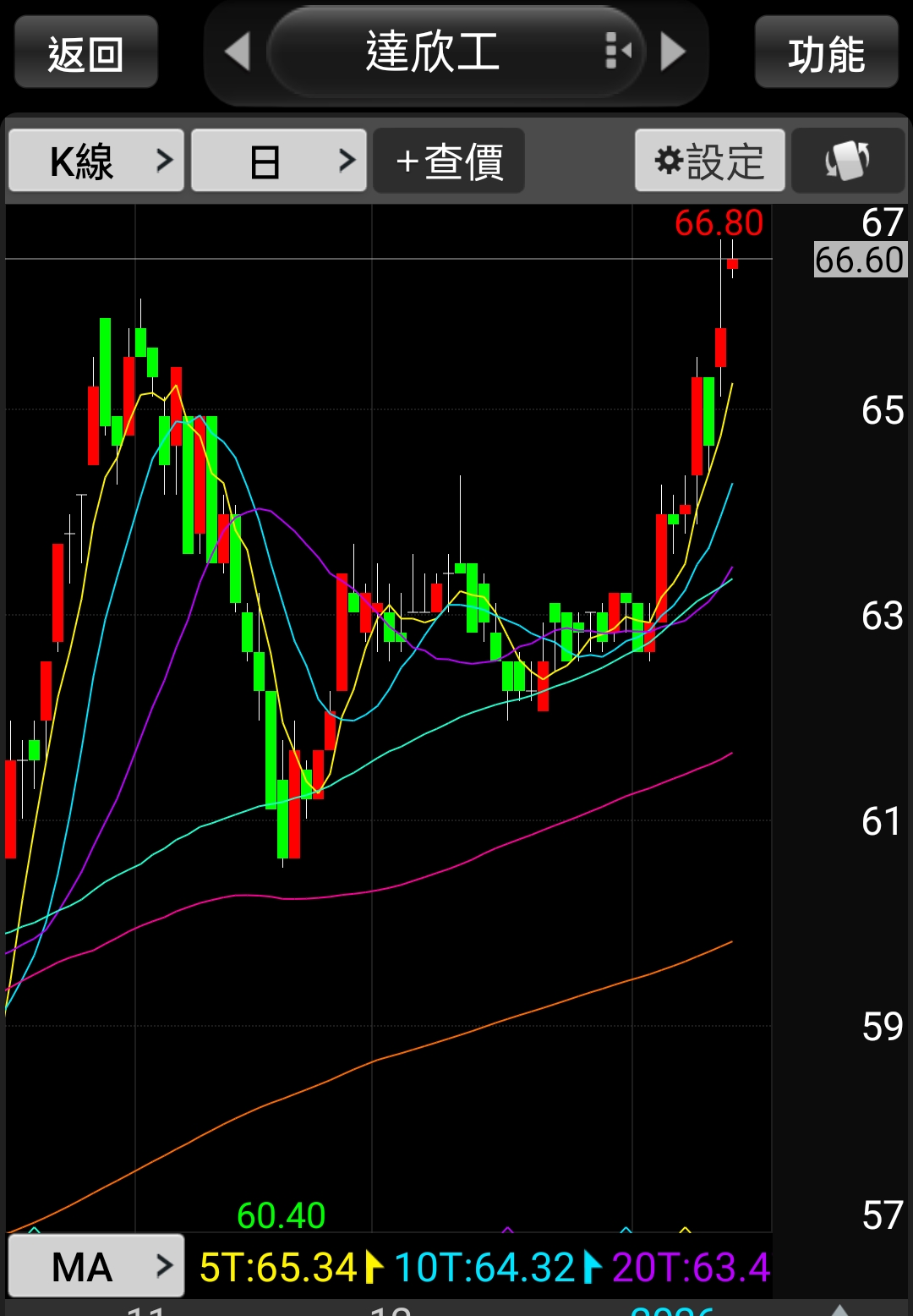This screenshot has width=913, height=1316.
Task: Select the 10T:64.32 moving average value
Action: click(x=484, y=1268)
